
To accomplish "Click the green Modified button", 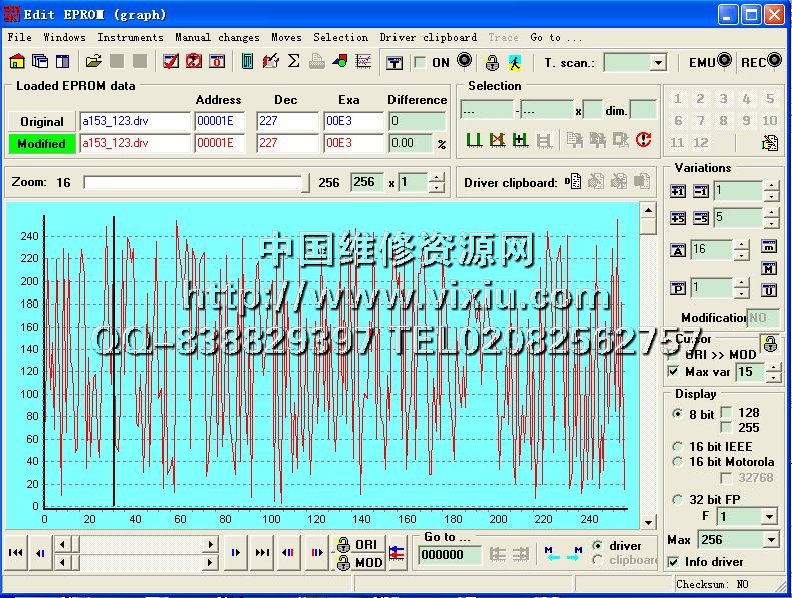I will tap(42, 143).
